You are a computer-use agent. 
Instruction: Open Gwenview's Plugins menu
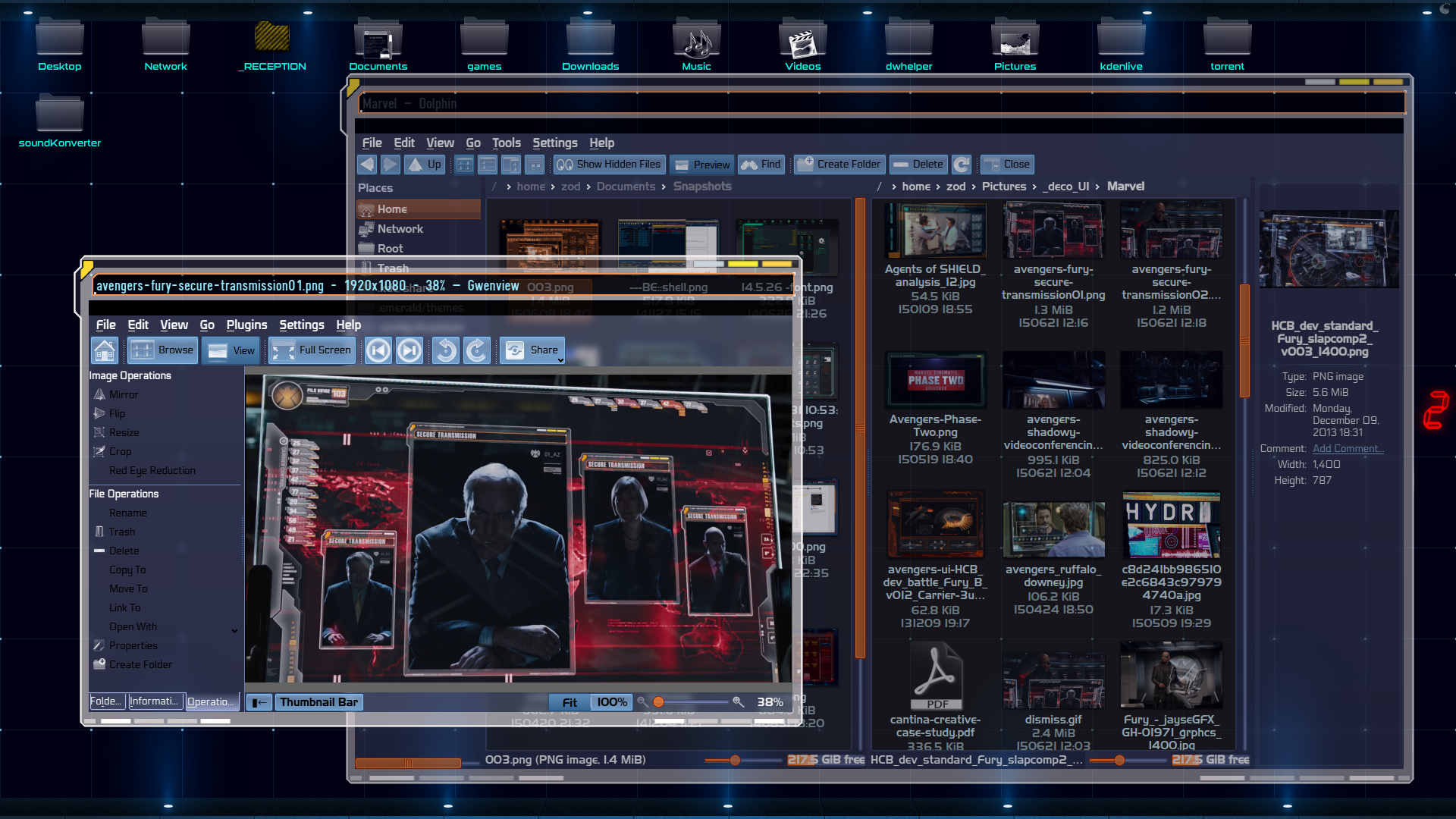point(246,325)
